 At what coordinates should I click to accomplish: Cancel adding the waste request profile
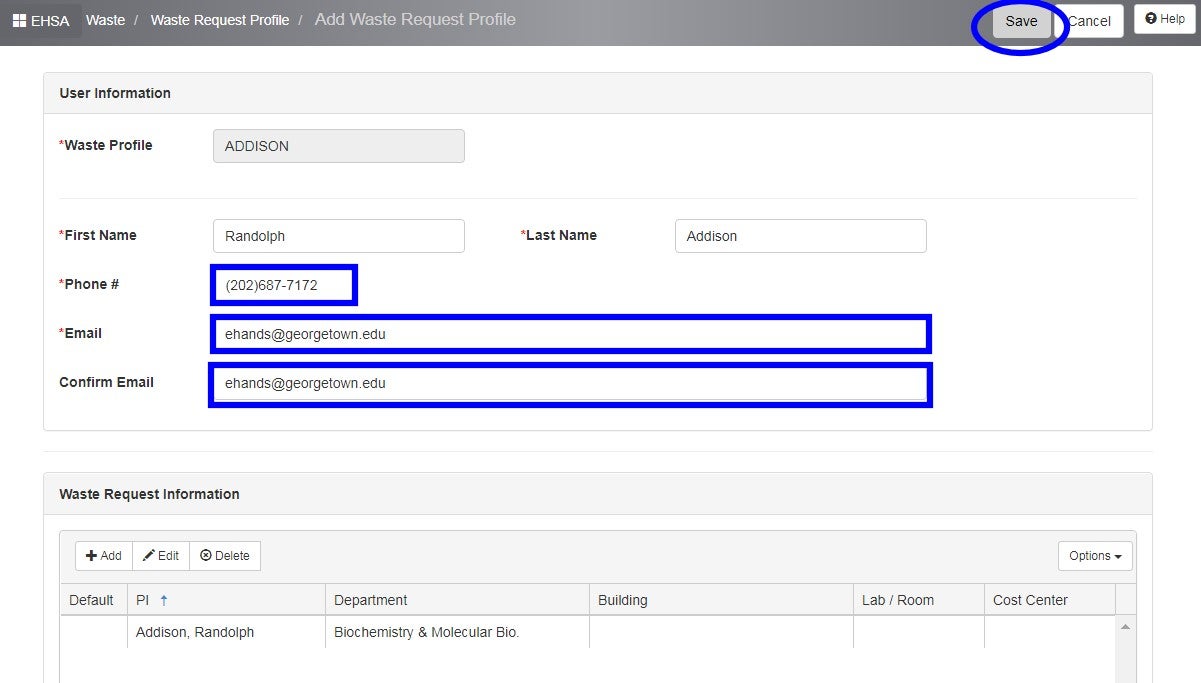[1089, 21]
